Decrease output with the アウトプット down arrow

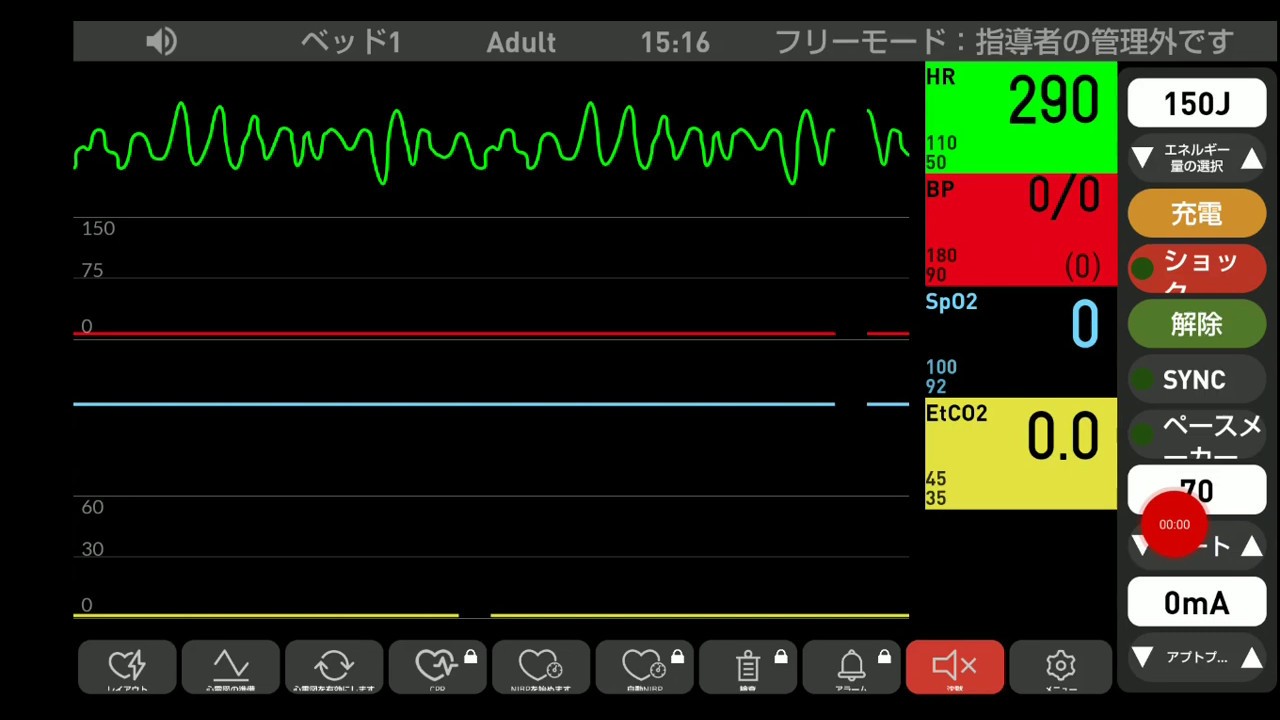tap(1143, 657)
